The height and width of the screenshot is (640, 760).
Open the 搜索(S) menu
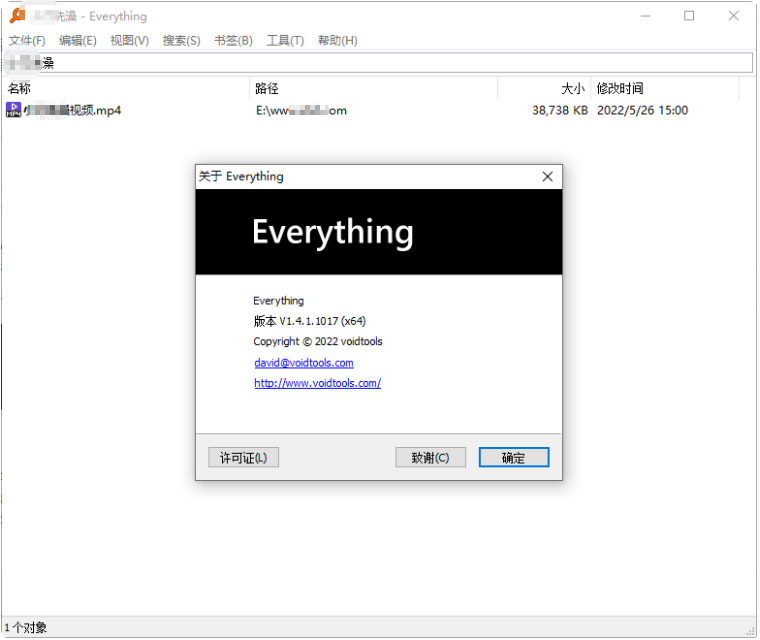(181, 41)
